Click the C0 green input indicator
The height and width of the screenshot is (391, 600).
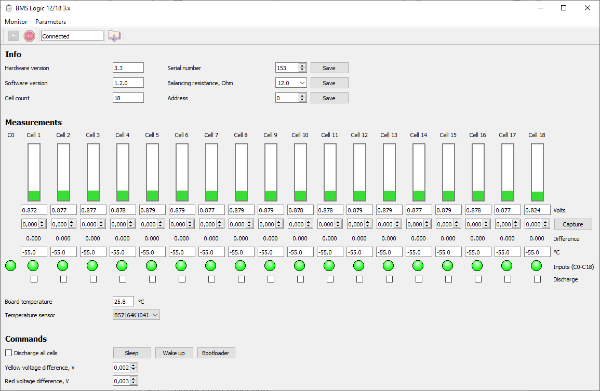[11, 266]
